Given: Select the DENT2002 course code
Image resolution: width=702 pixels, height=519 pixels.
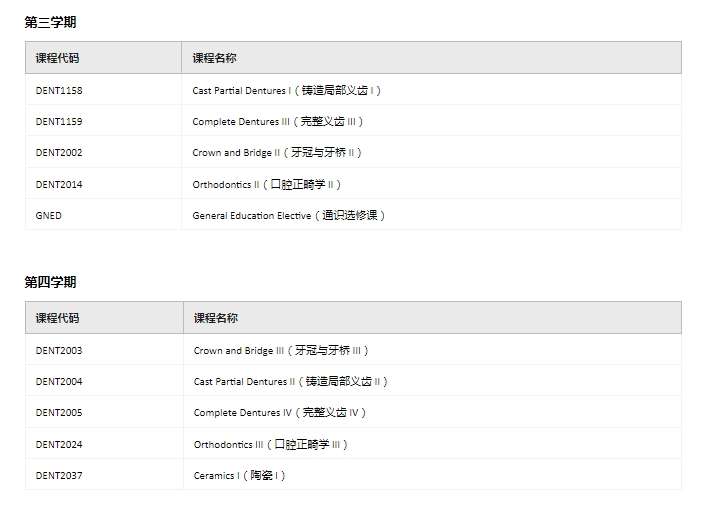Looking at the screenshot, I should 59,153.
